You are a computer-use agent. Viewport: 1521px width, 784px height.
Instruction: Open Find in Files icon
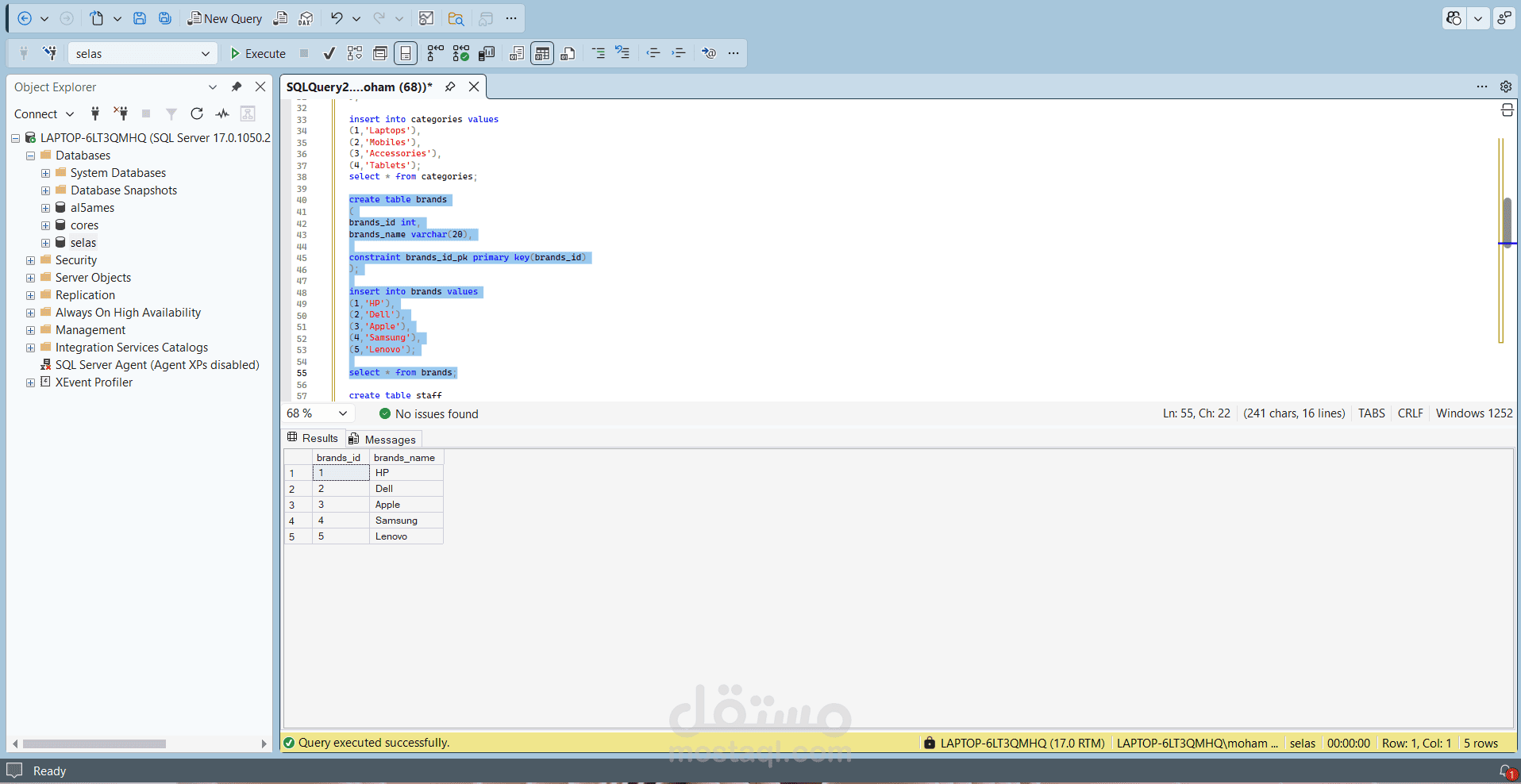(456, 18)
